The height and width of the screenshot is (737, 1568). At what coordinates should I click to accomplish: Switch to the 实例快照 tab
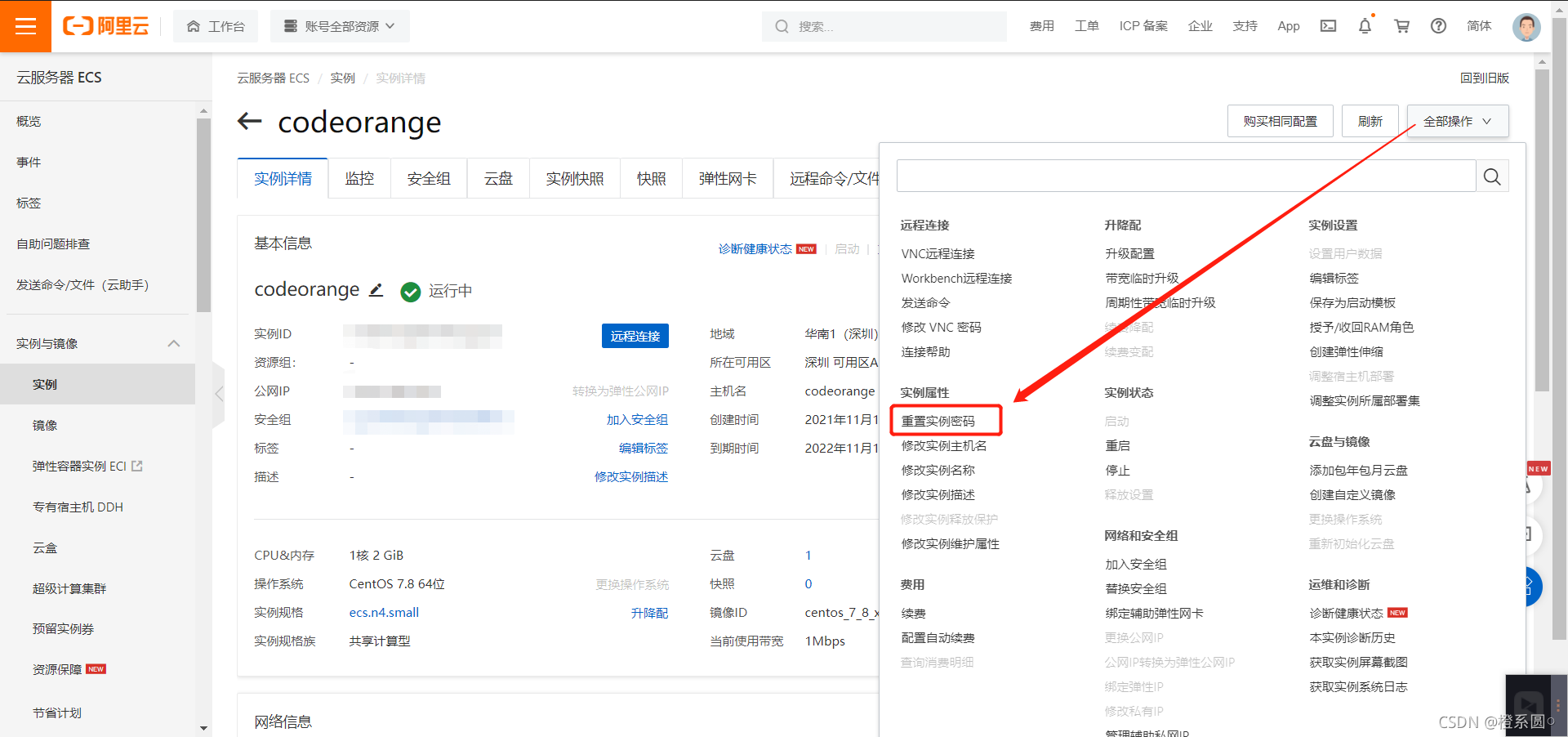pos(575,178)
